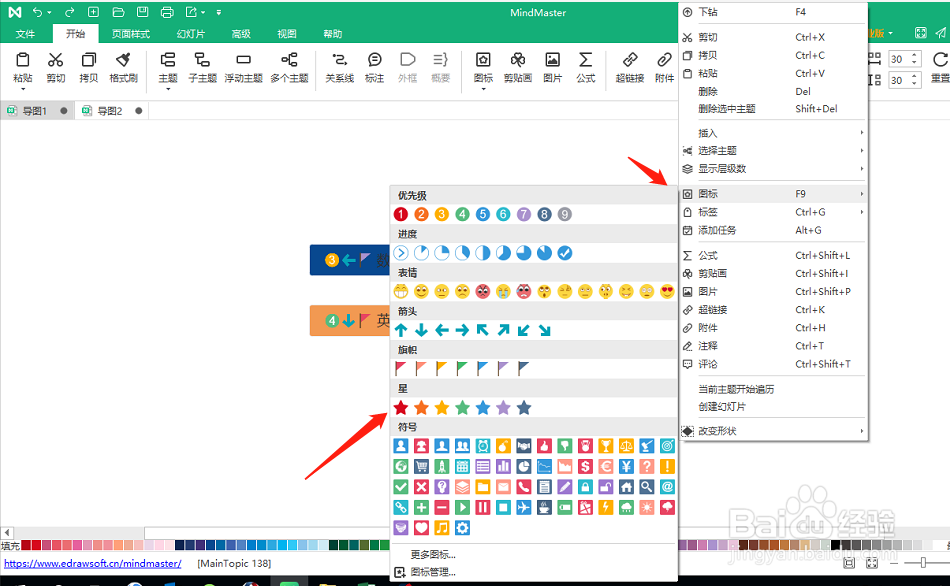Switch to the 导图2 document tab
The image size is (950, 586).
(110, 111)
